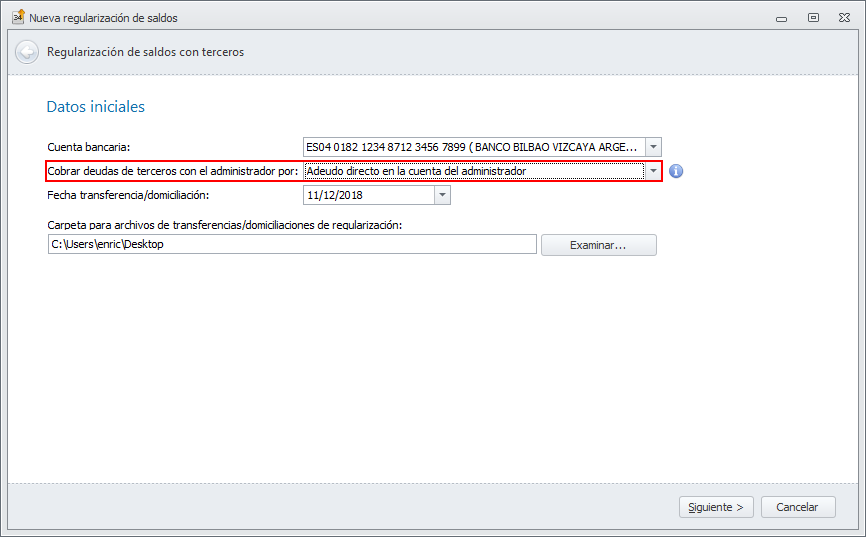Click the Cuenta bancaria label
This screenshot has height=537, width=866.
pyautogui.click(x=89, y=147)
